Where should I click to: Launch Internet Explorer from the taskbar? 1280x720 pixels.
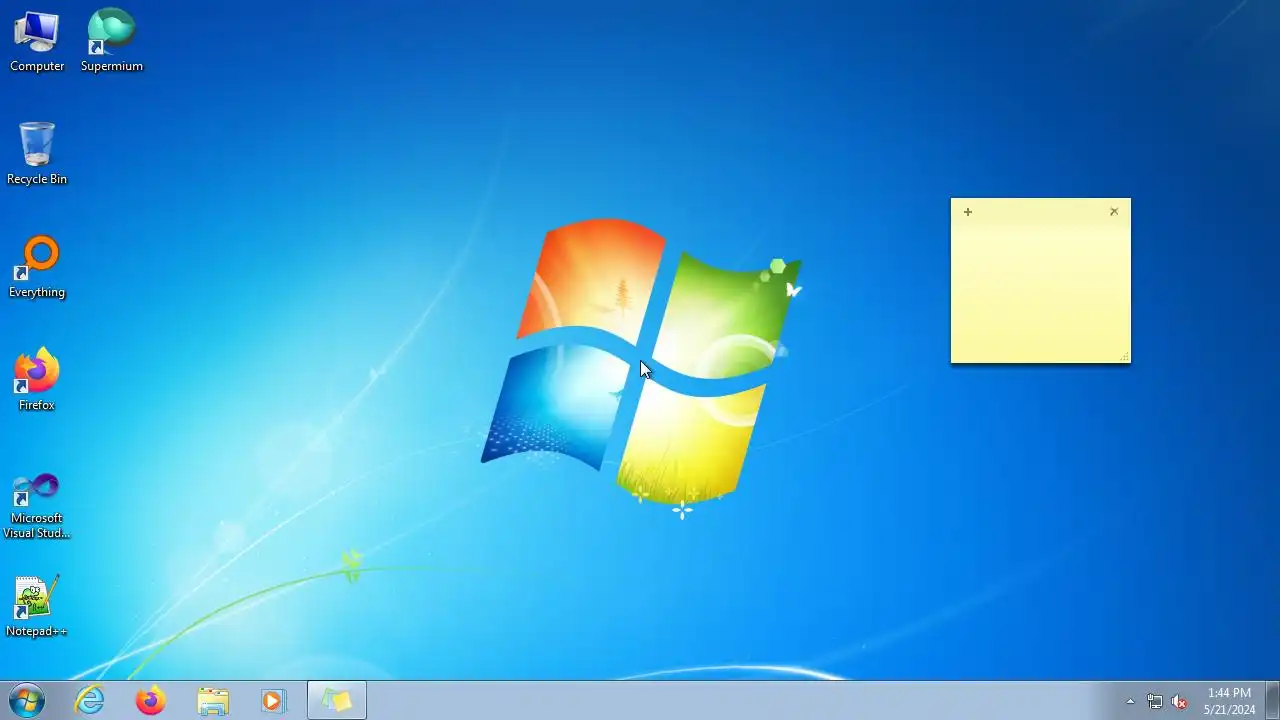90,700
